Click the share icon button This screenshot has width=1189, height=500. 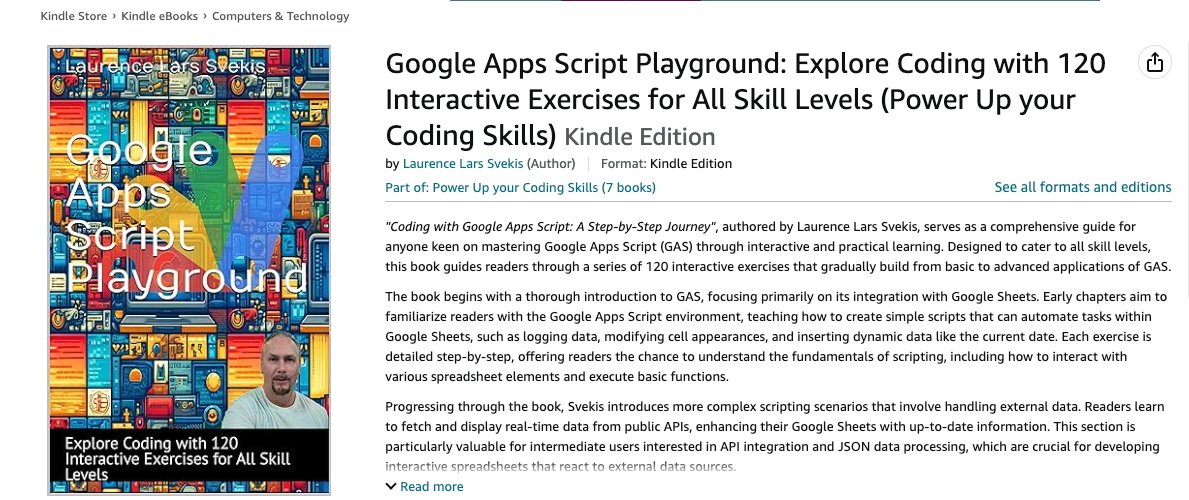[1154, 62]
